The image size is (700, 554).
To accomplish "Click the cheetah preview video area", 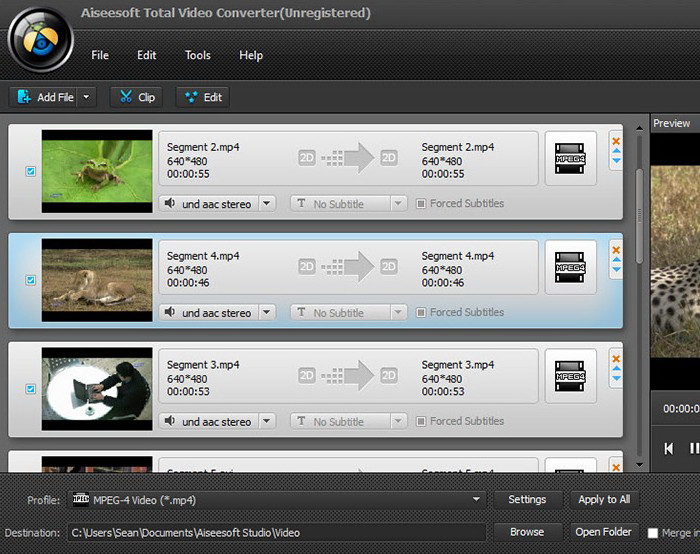I will tap(675, 262).
